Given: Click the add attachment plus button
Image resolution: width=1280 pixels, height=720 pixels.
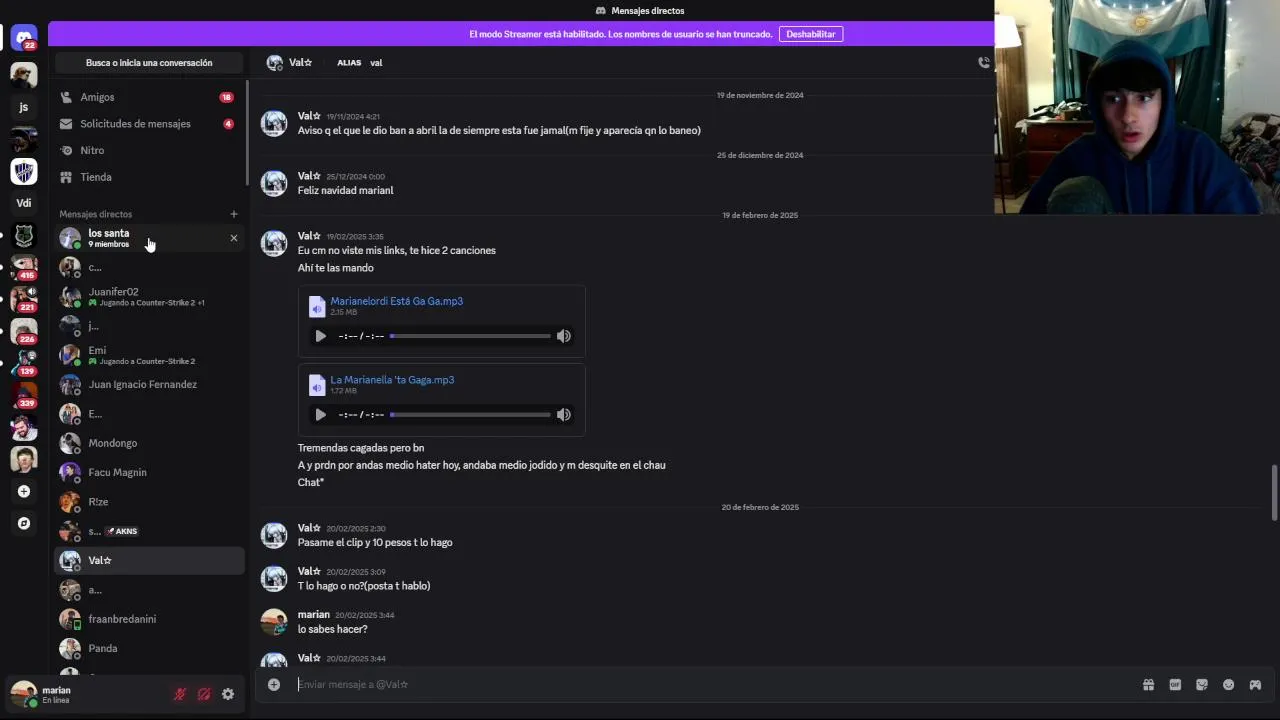Looking at the screenshot, I should (273, 685).
